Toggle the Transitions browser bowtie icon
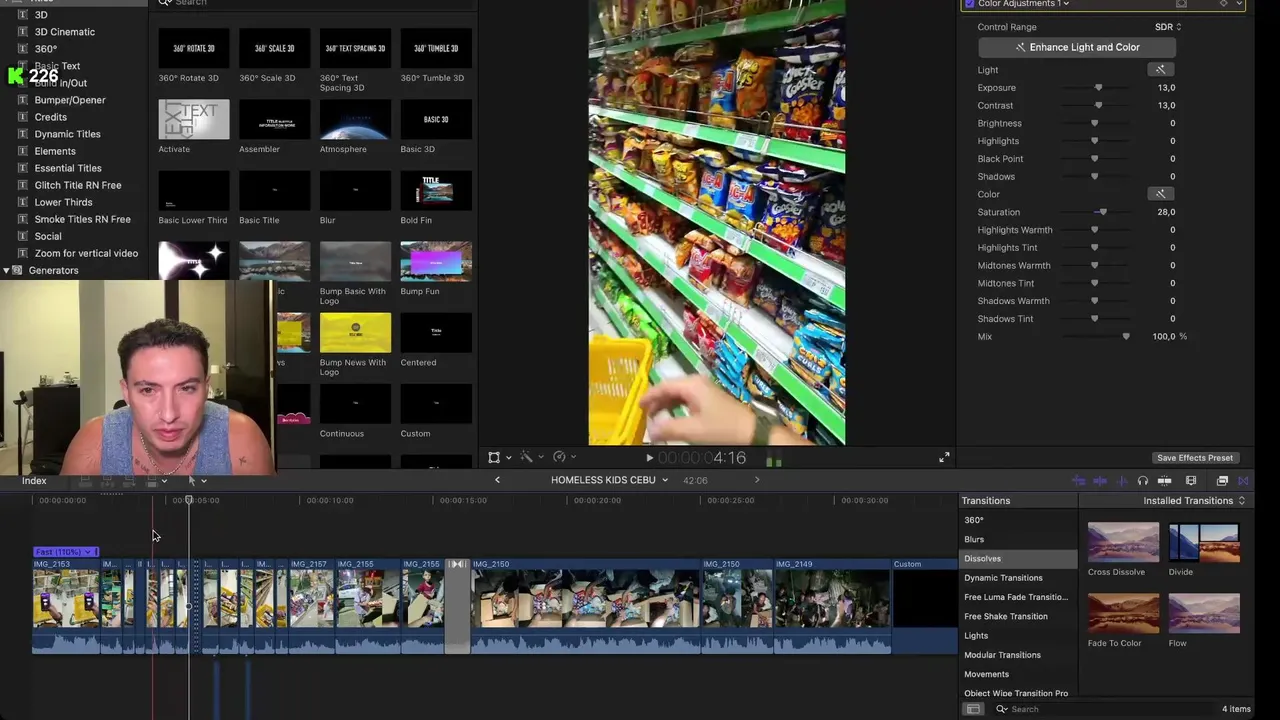Screen dimensions: 1280x720 pyautogui.click(x=1243, y=481)
